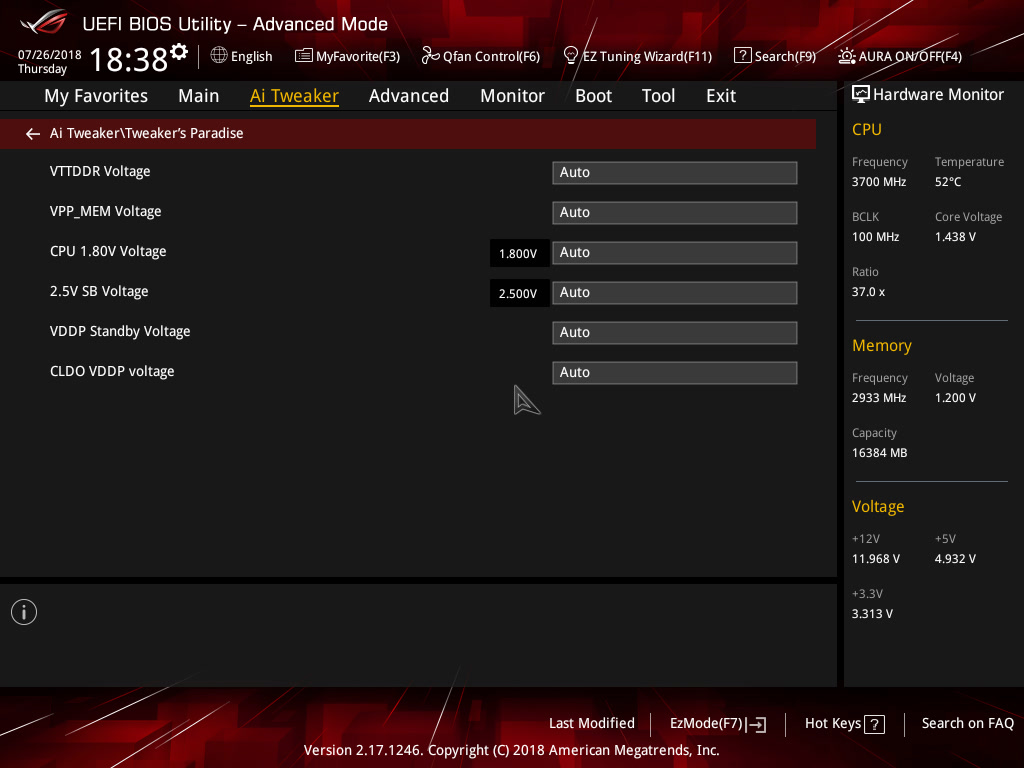Open the Boot tab

(594, 96)
